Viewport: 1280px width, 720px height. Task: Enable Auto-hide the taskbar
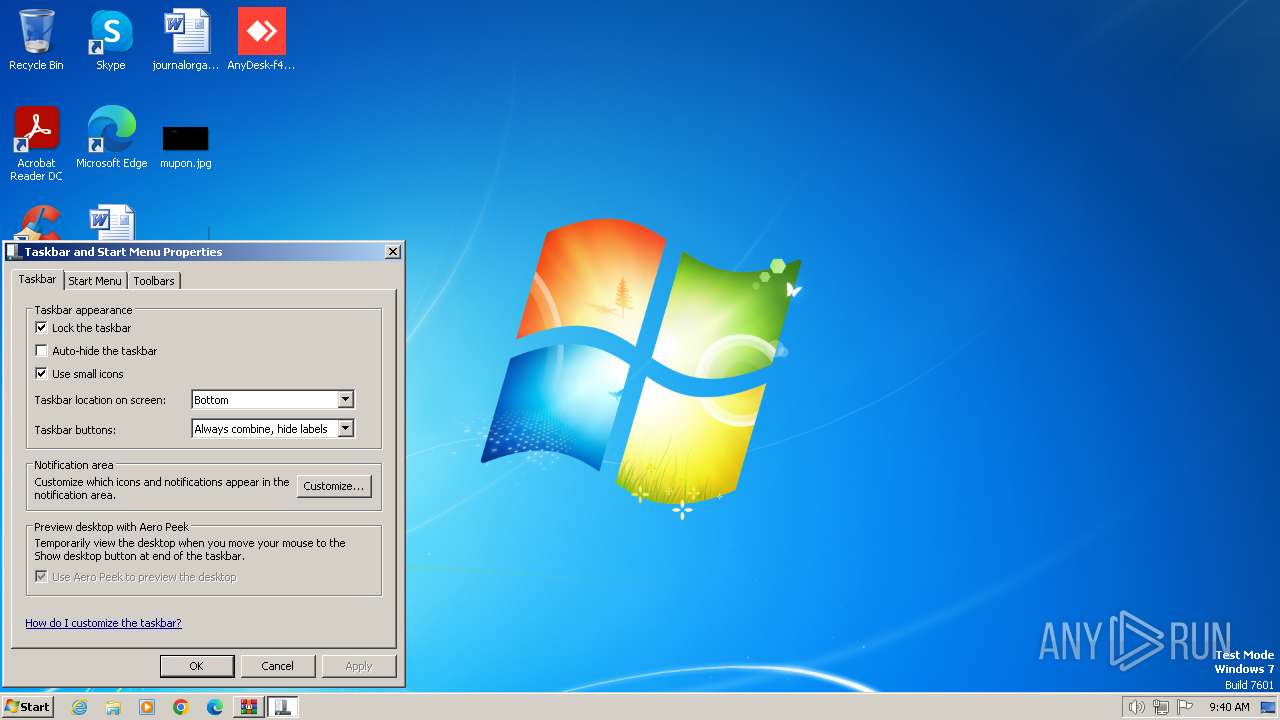coord(41,351)
